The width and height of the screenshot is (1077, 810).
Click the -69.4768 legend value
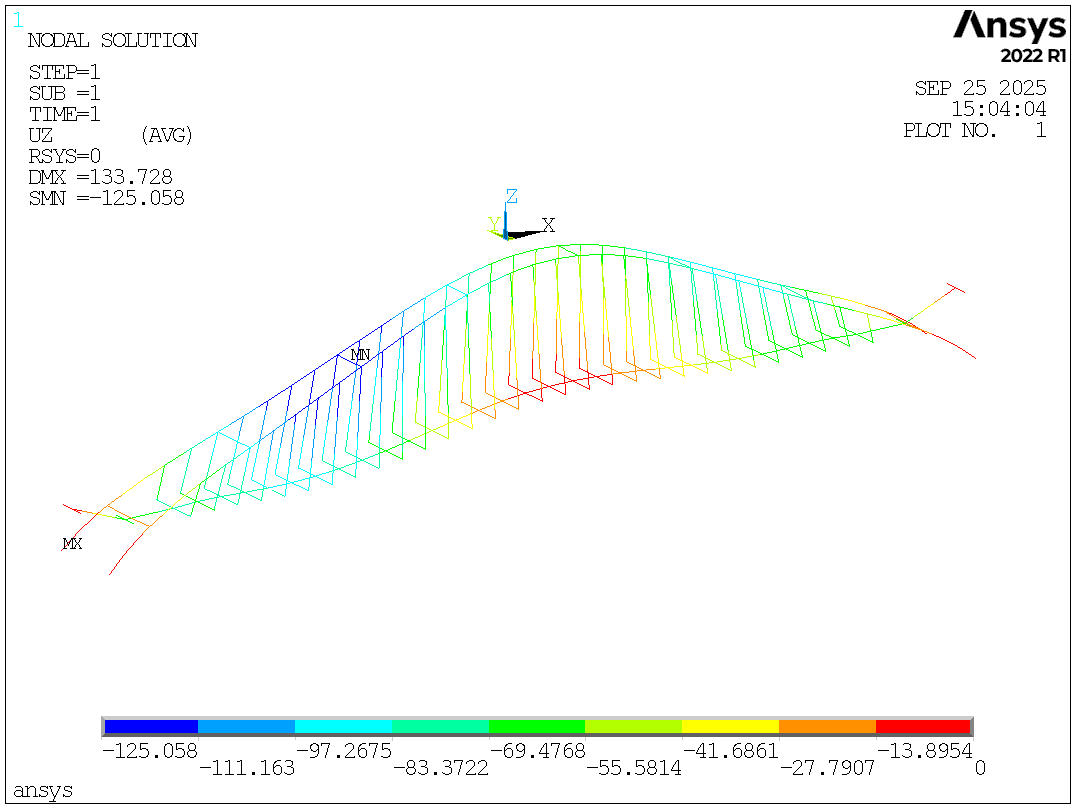pos(537,751)
